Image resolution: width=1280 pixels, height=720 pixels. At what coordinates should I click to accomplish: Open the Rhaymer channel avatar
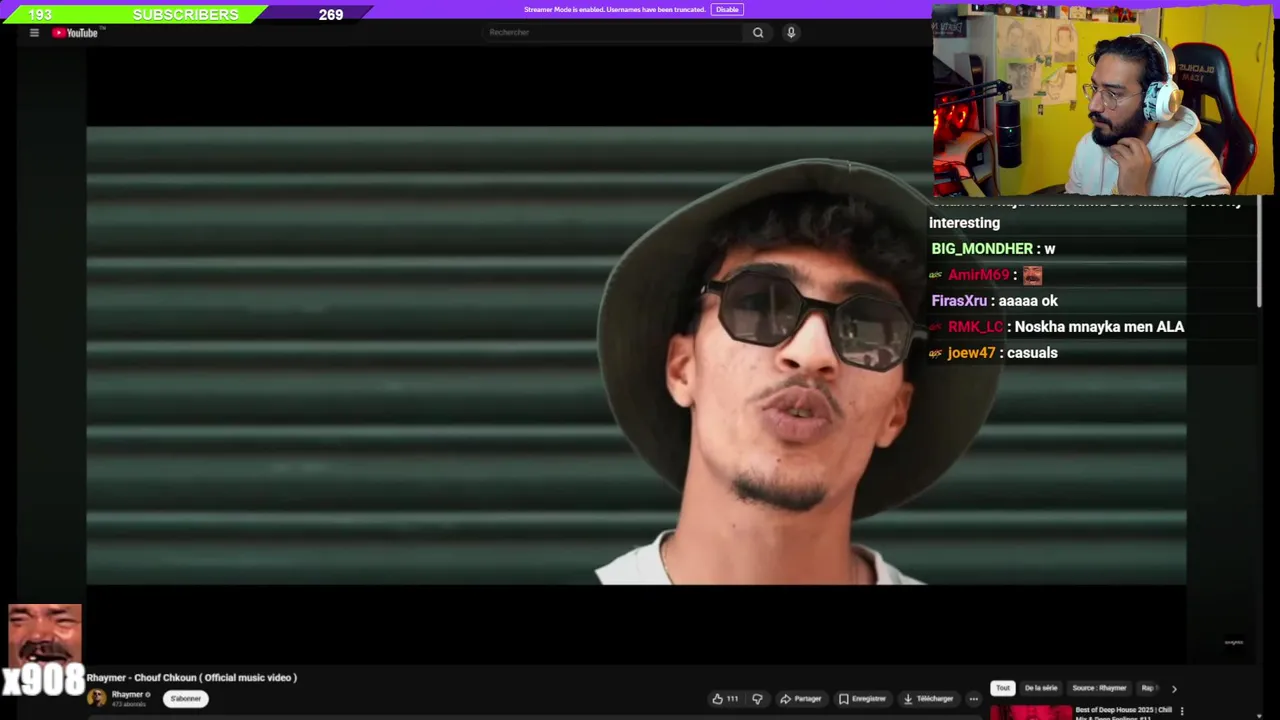(97, 699)
